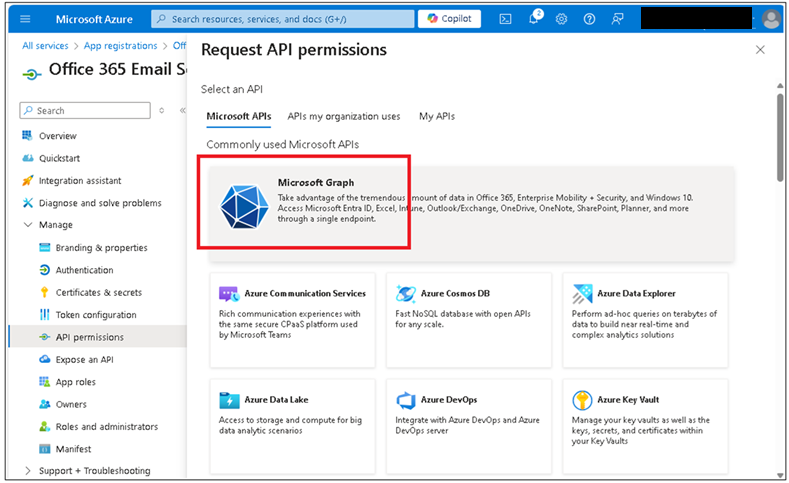Select the Azure Cosmos DB tile

coord(468,320)
